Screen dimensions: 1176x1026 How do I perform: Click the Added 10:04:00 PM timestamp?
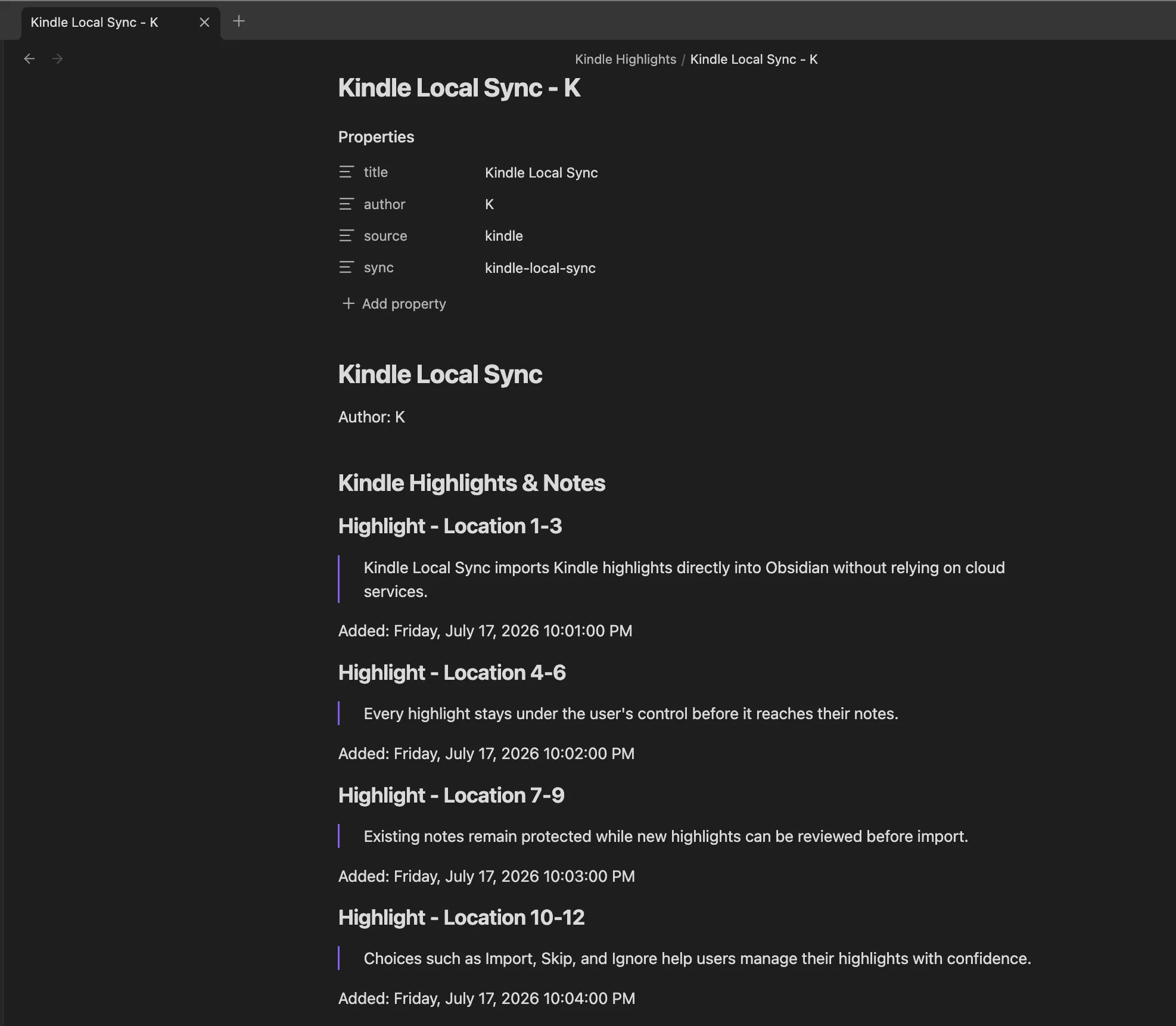[487, 999]
